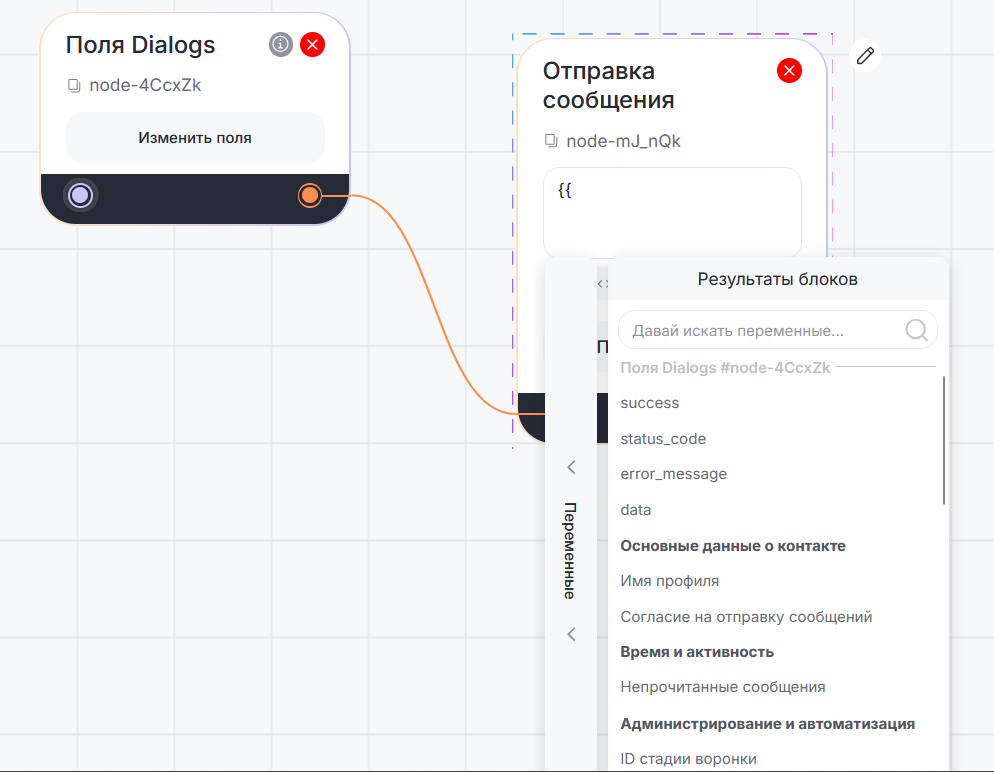Click the orange output port of Поля Dialogs
This screenshot has height=772, width=994.
[310, 195]
